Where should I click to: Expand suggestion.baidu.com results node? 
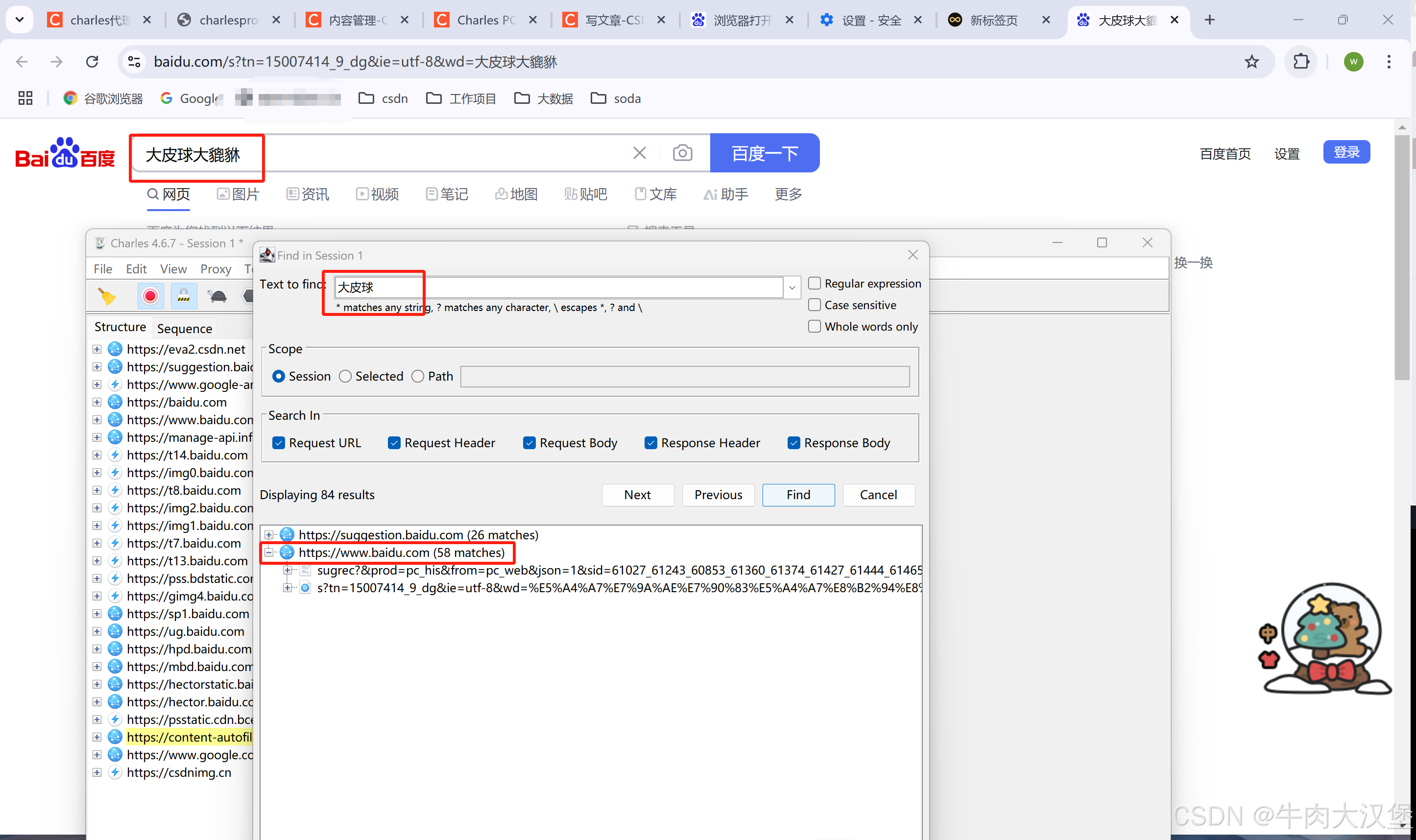[269, 535]
